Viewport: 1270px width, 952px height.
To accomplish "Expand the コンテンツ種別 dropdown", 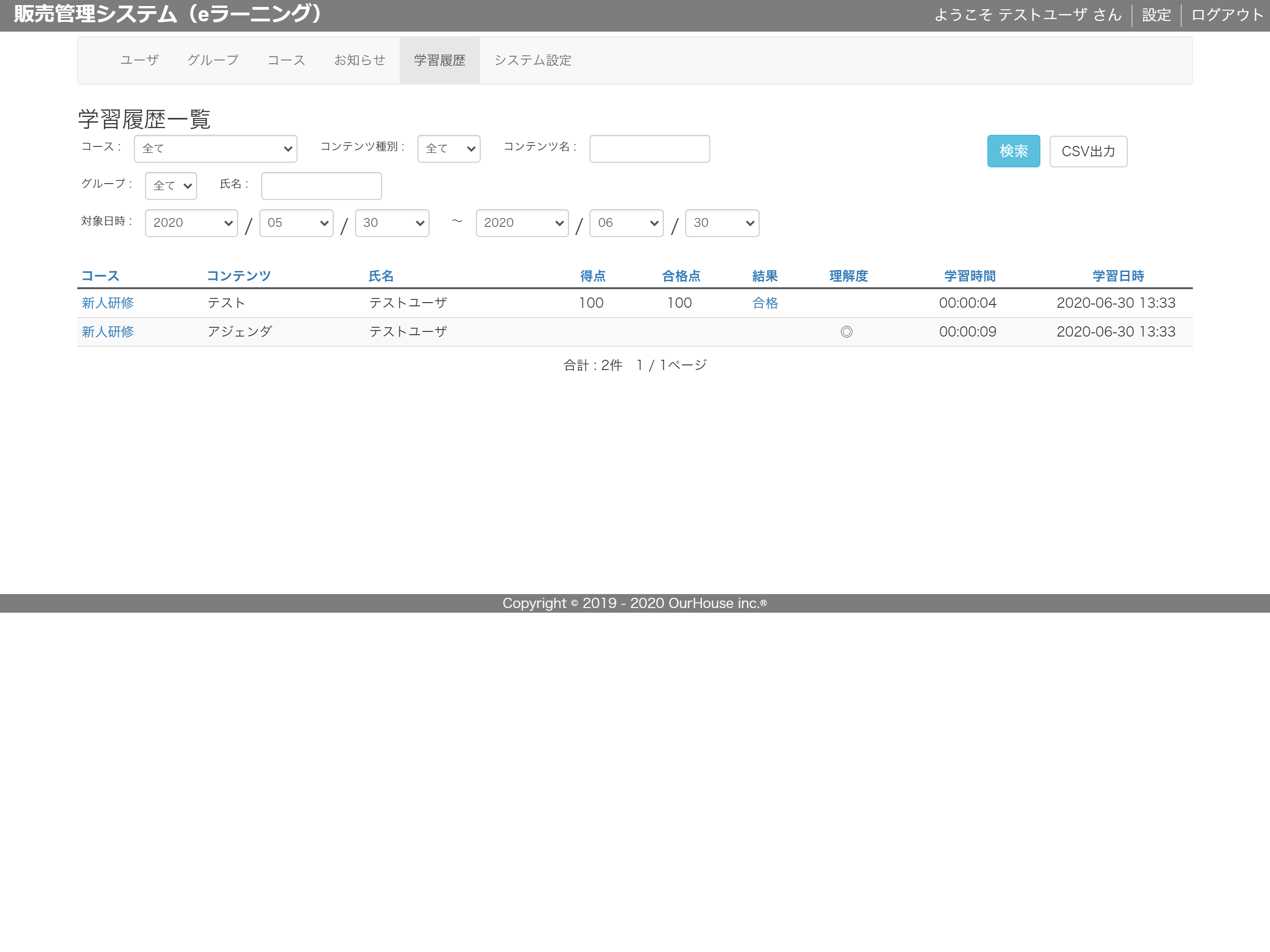I will pyautogui.click(x=449, y=149).
